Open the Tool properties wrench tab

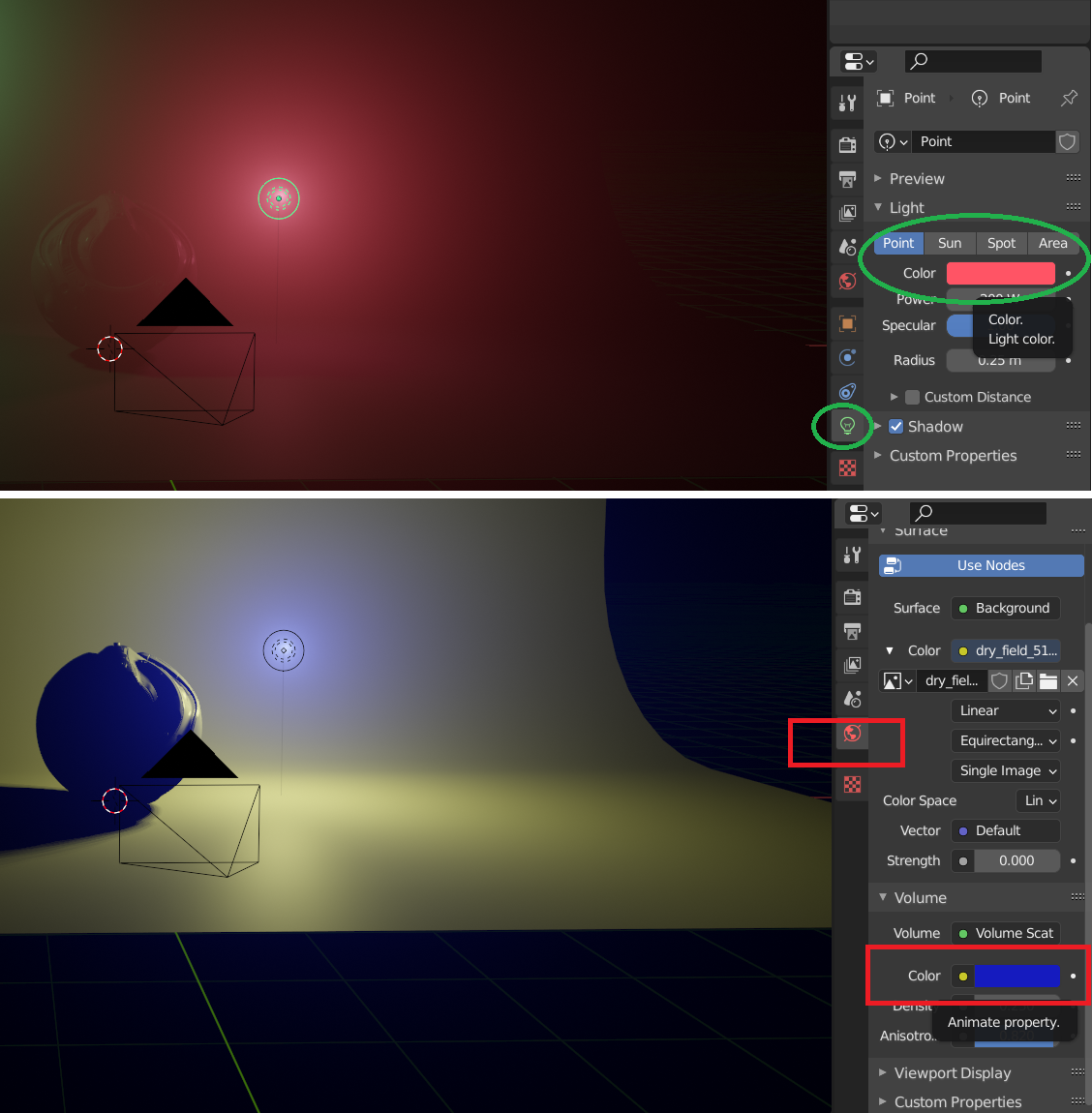pyautogui.click(x=847, y=102)
